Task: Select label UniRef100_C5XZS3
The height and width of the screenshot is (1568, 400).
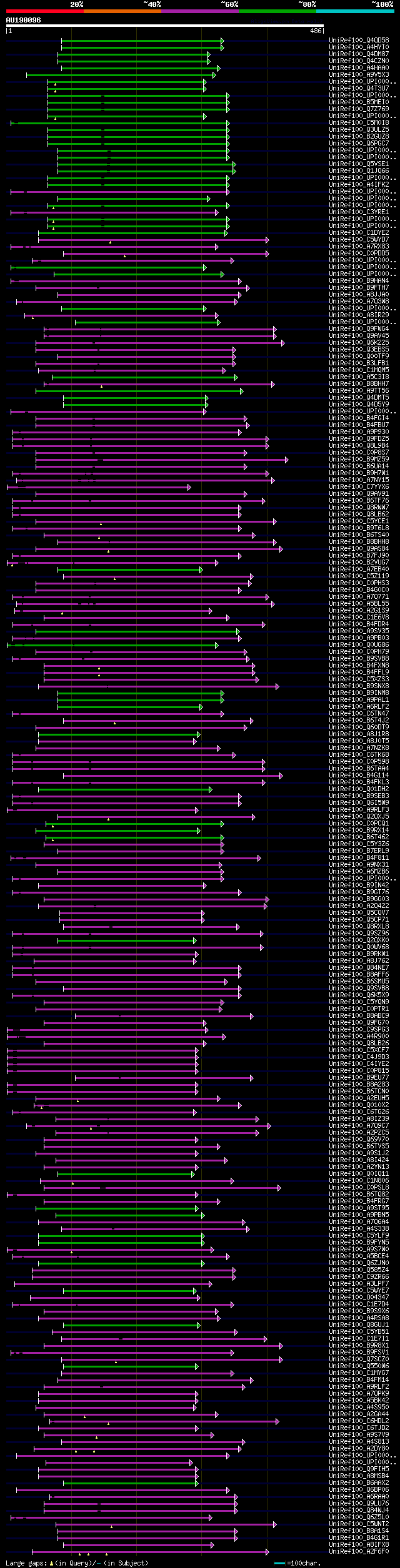Action: click(x=359, y=679)
